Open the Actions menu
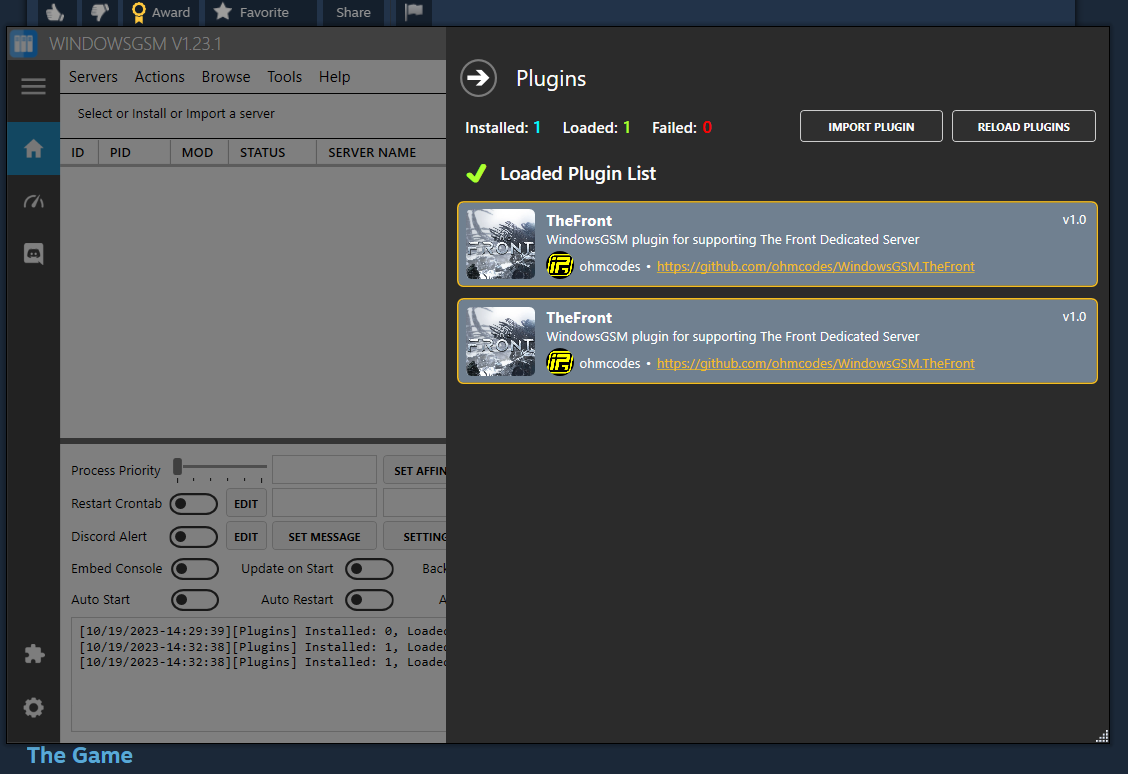 159,76
